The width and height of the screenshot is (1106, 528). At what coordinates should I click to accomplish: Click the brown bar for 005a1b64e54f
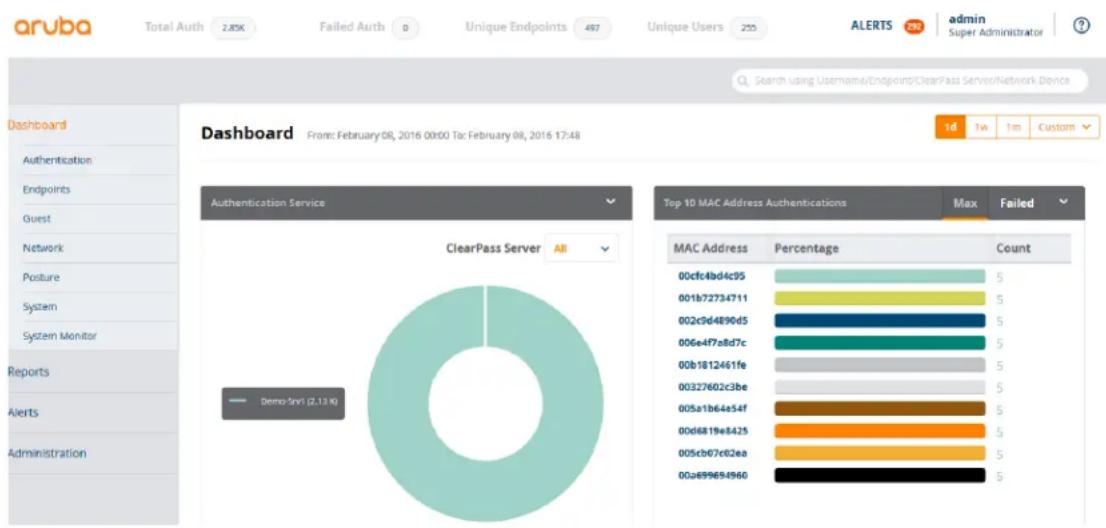pos(880,409)
